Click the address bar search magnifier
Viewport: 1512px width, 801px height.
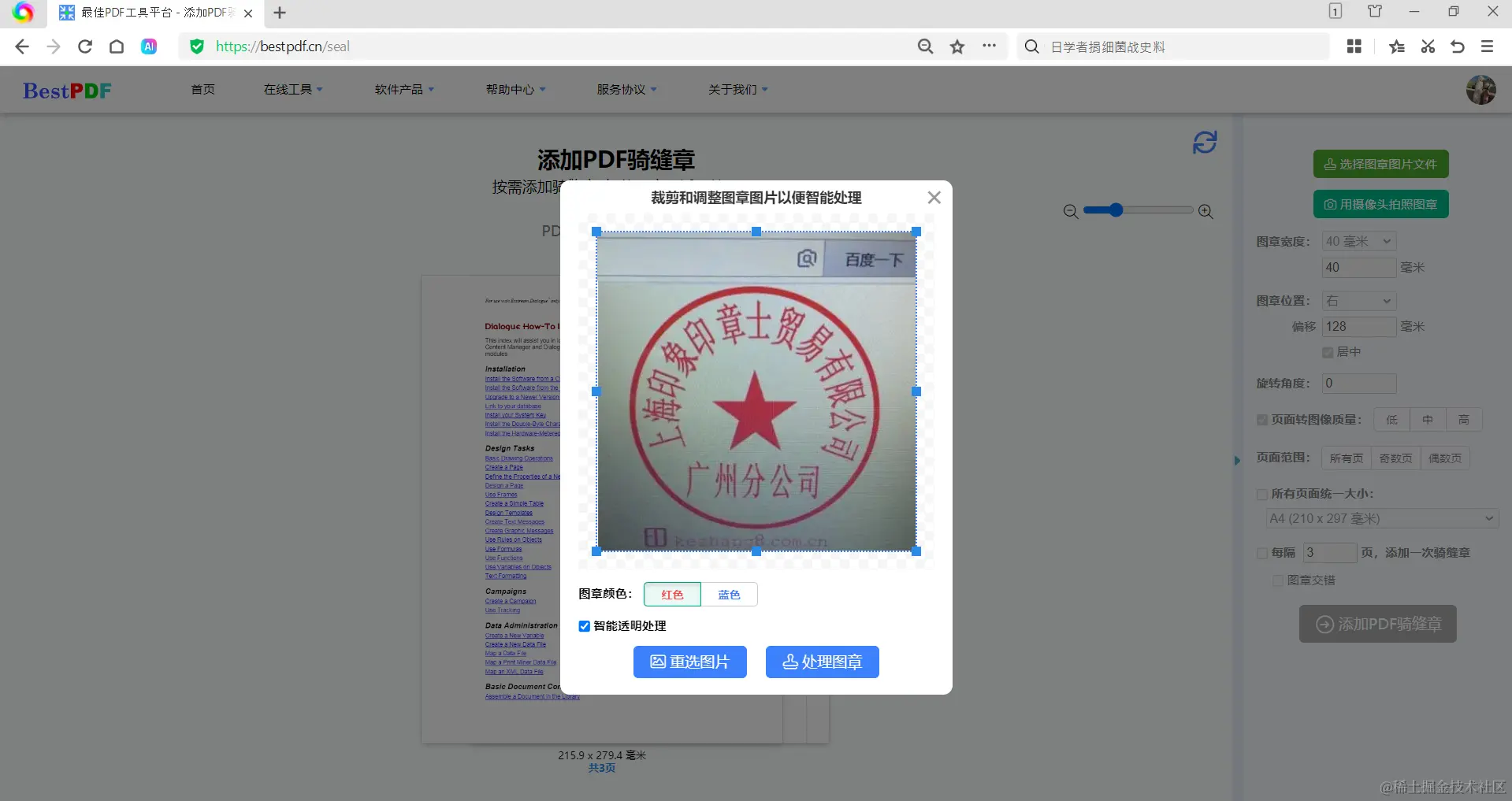pyautogui.click(x=926, y=46)
